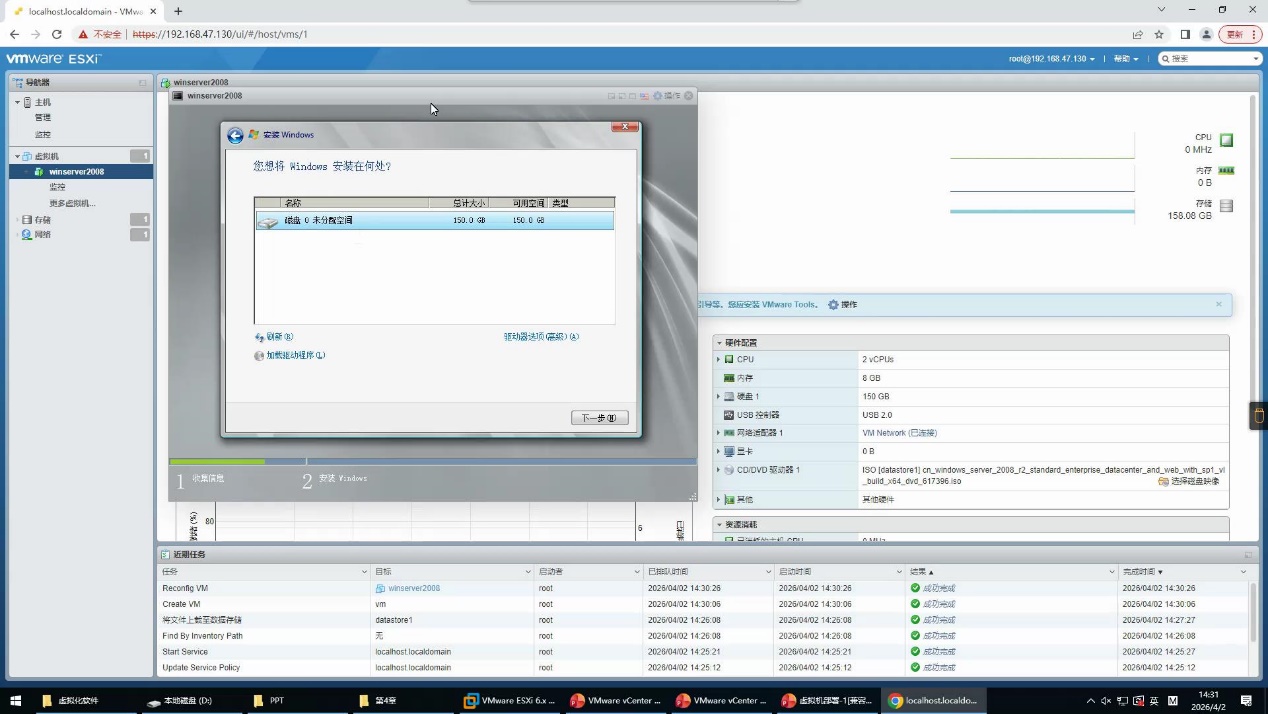Click the Networking (网络) icon in navigator
Viewport: 1268px width, 714px height.
pyautogui.click(x=28, y=235)
